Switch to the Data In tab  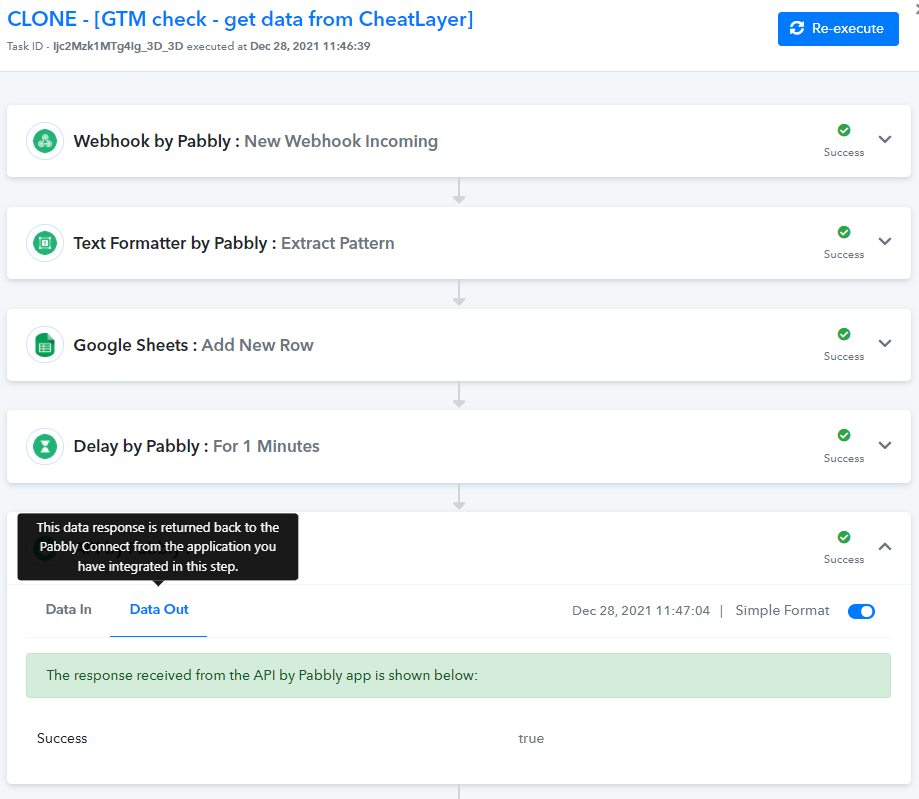click(68, 610)
